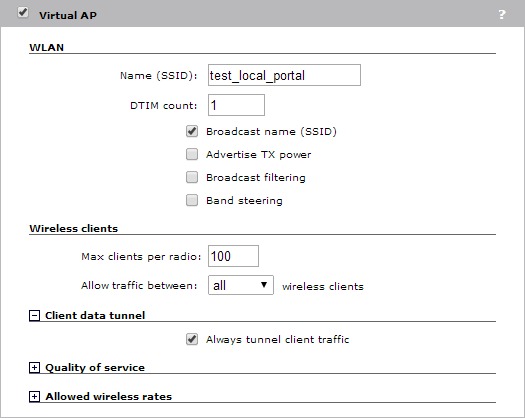Viewport: 525px width, 418px height.
Task: Click the 'Broadcast filtering' label
Action: click(256, 177)
